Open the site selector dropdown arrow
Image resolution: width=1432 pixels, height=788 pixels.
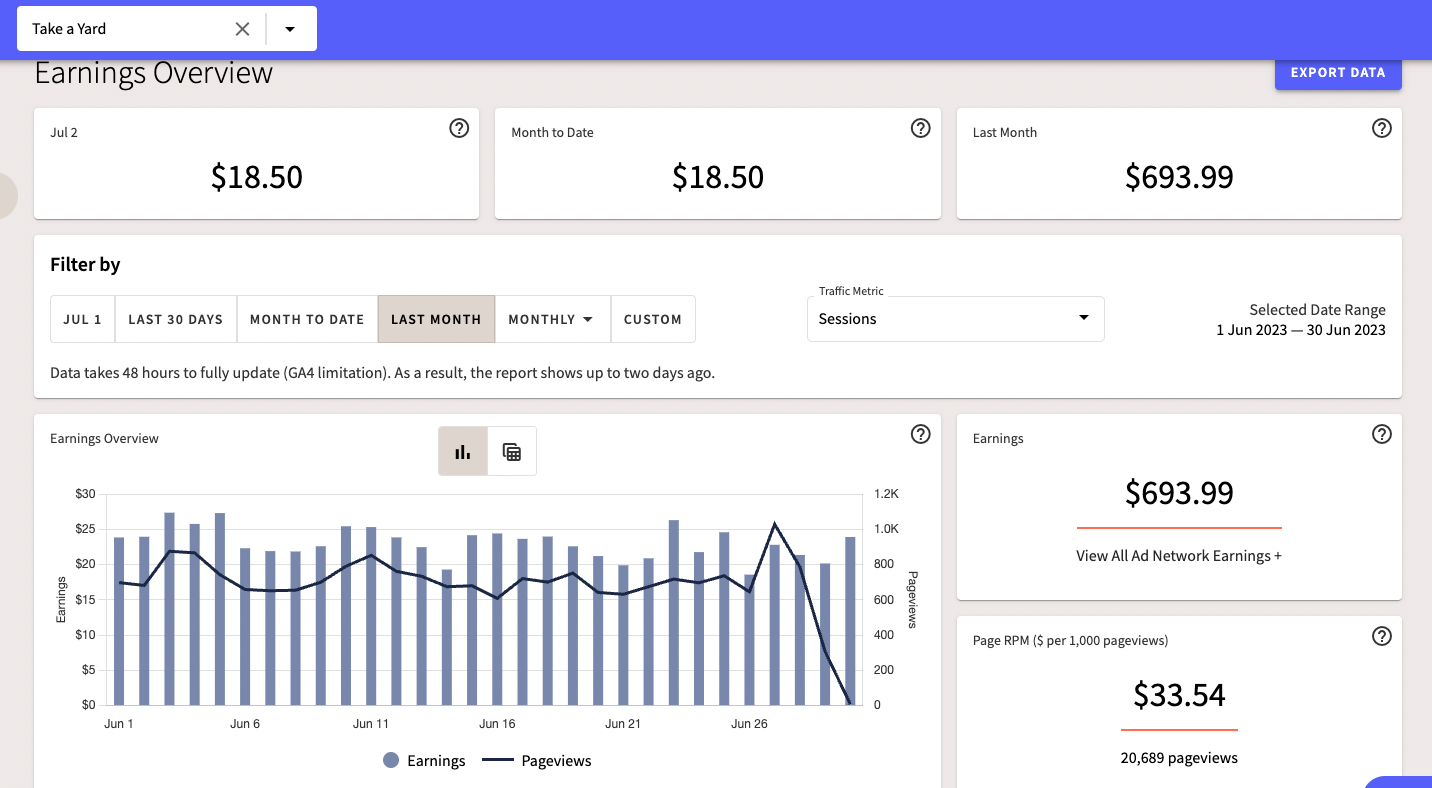pyautogui.click(x=290, y=29)
